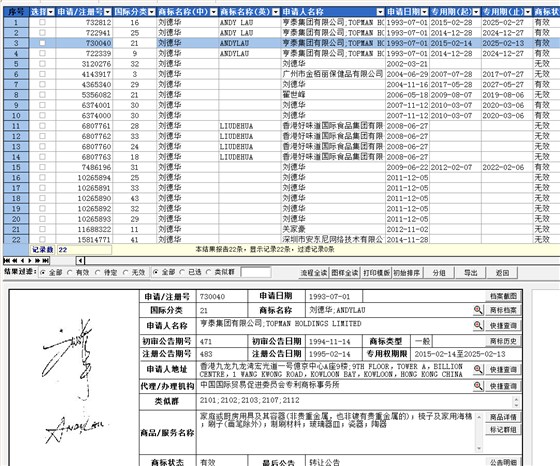560x466 pixels.
Task: Click 初始排序 button
Action: pos(407,273)
